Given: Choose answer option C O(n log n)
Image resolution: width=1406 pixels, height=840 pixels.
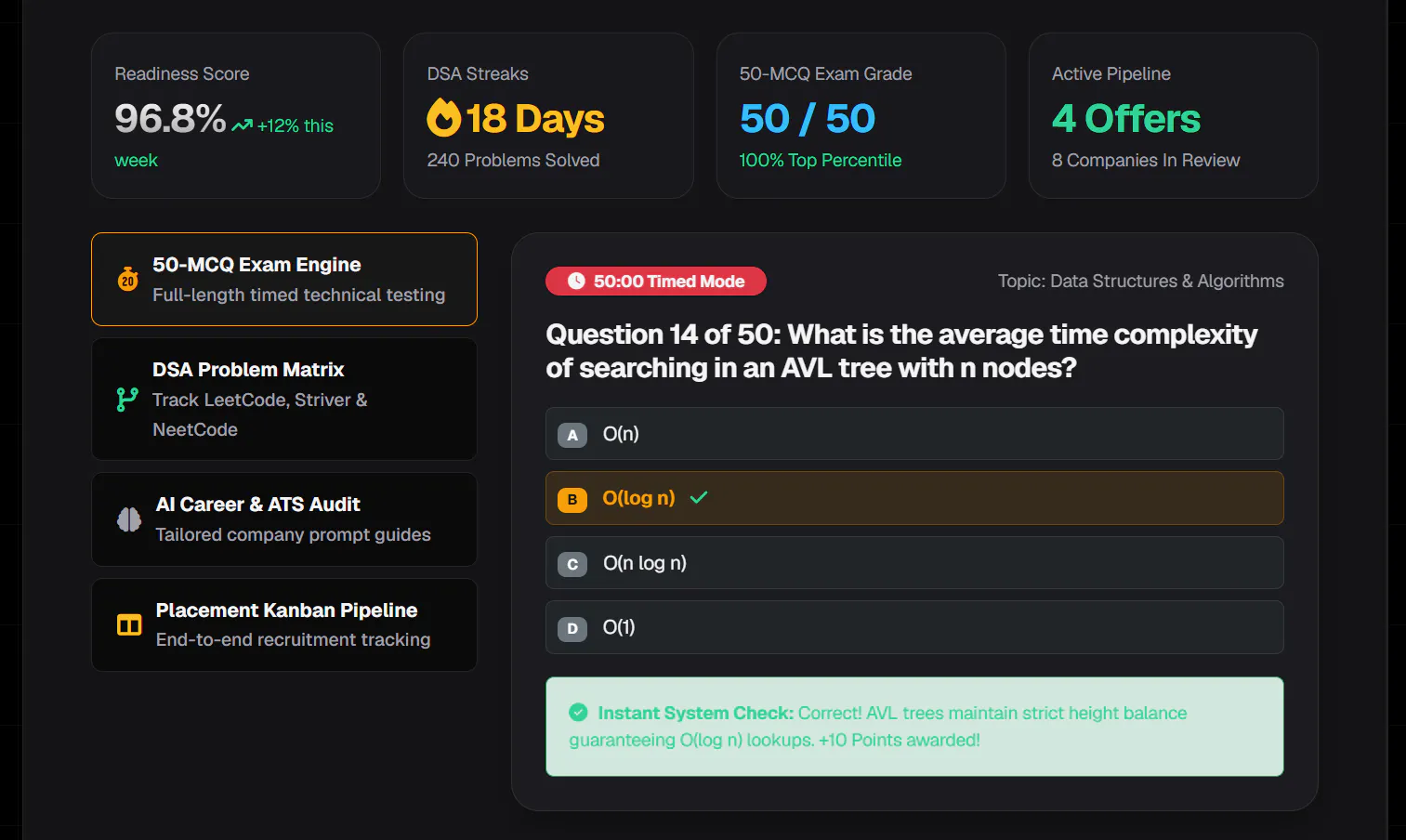Looking at the screenshot, I should point(914,563).
